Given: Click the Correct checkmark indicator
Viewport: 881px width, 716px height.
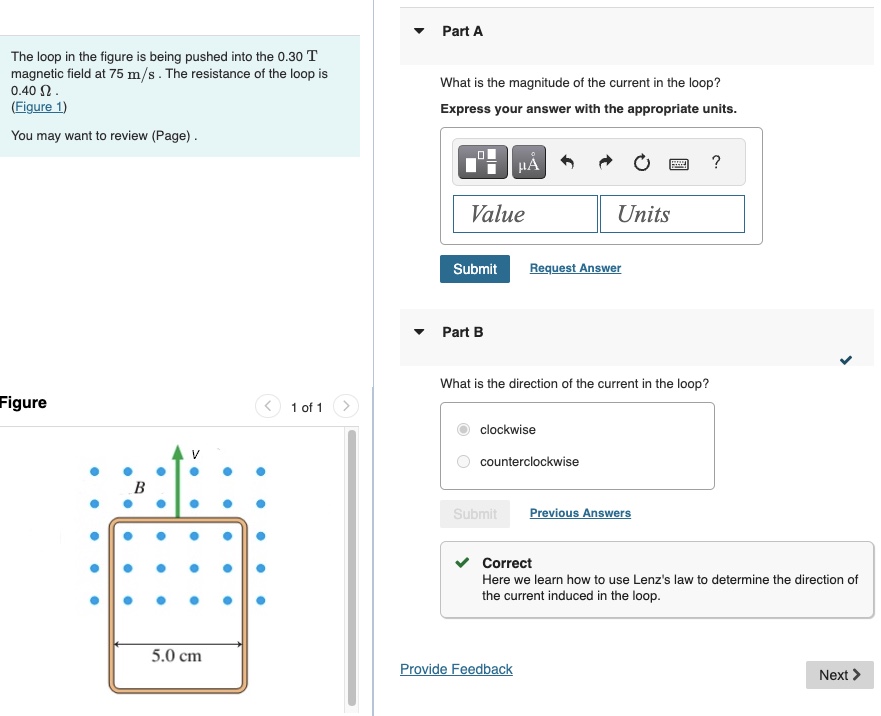Looking at the screenshot, I should click(x=461, y=562).
